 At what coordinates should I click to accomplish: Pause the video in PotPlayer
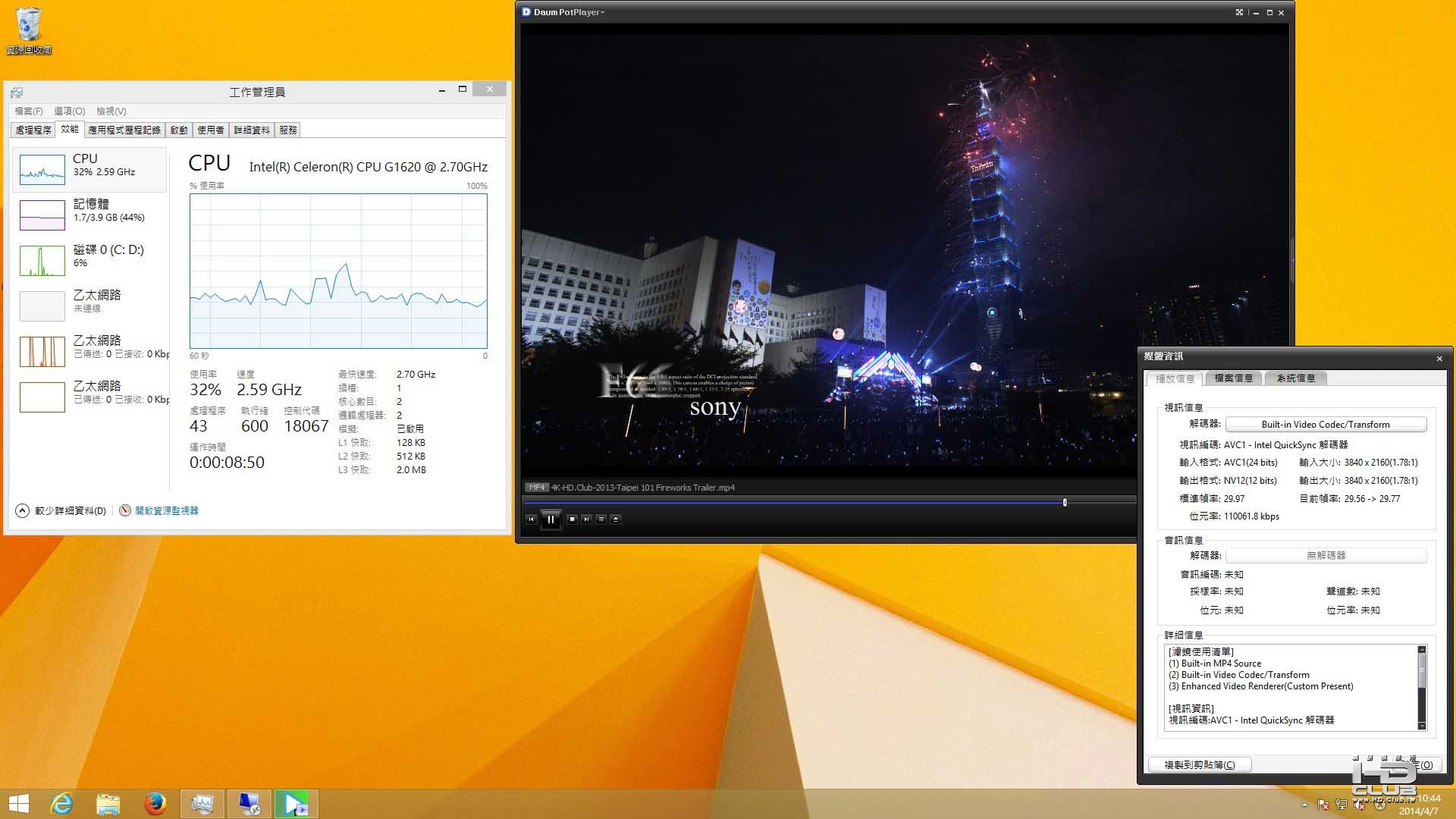point(551,519)
